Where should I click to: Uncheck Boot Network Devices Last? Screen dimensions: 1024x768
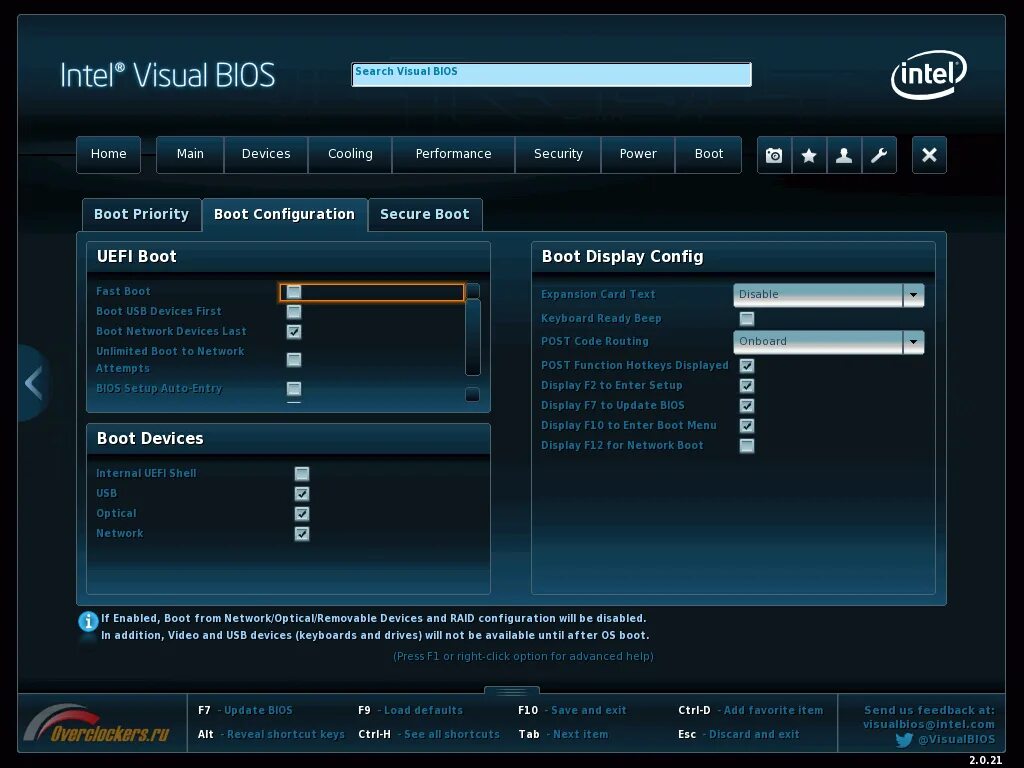click(294, 332)
